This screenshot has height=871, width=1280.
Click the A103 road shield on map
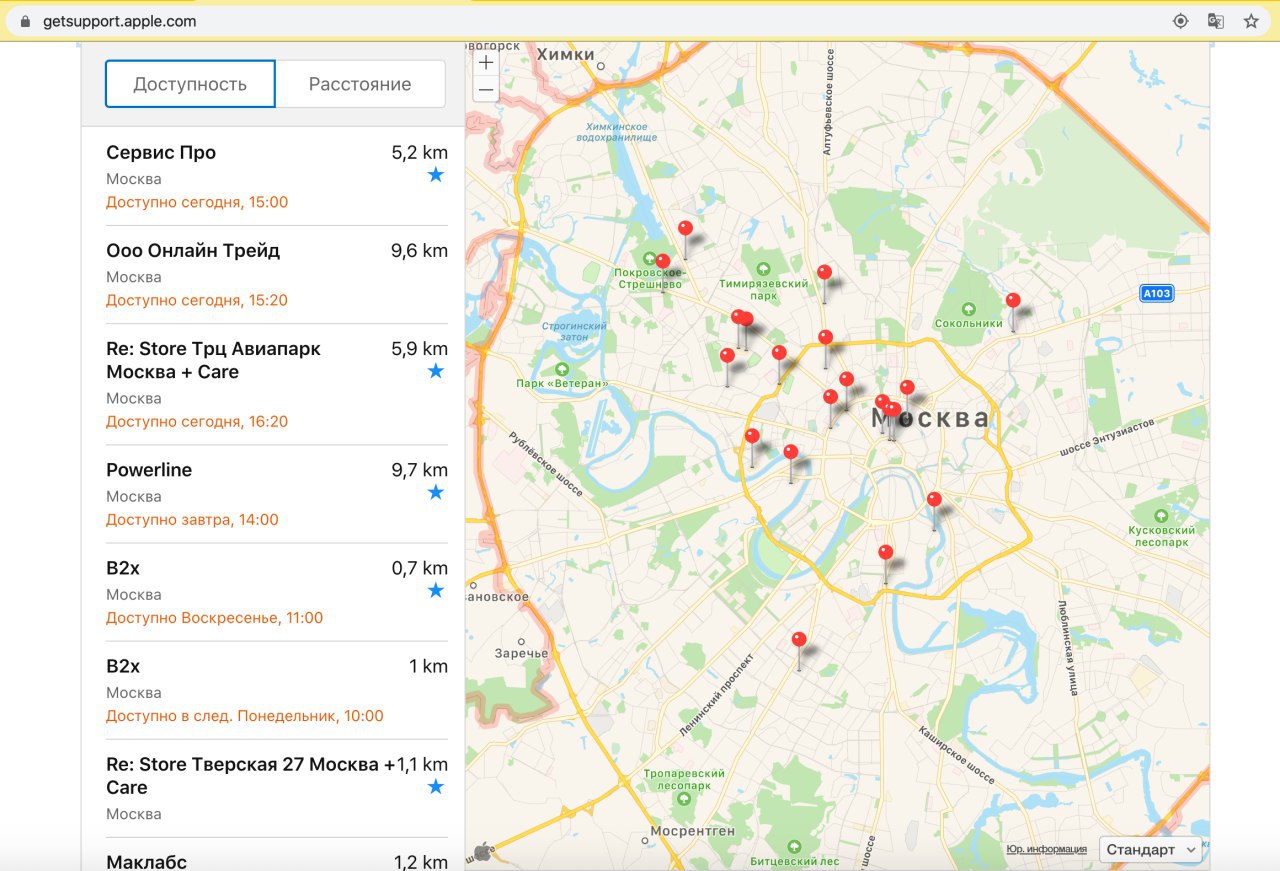(1157, 293)
